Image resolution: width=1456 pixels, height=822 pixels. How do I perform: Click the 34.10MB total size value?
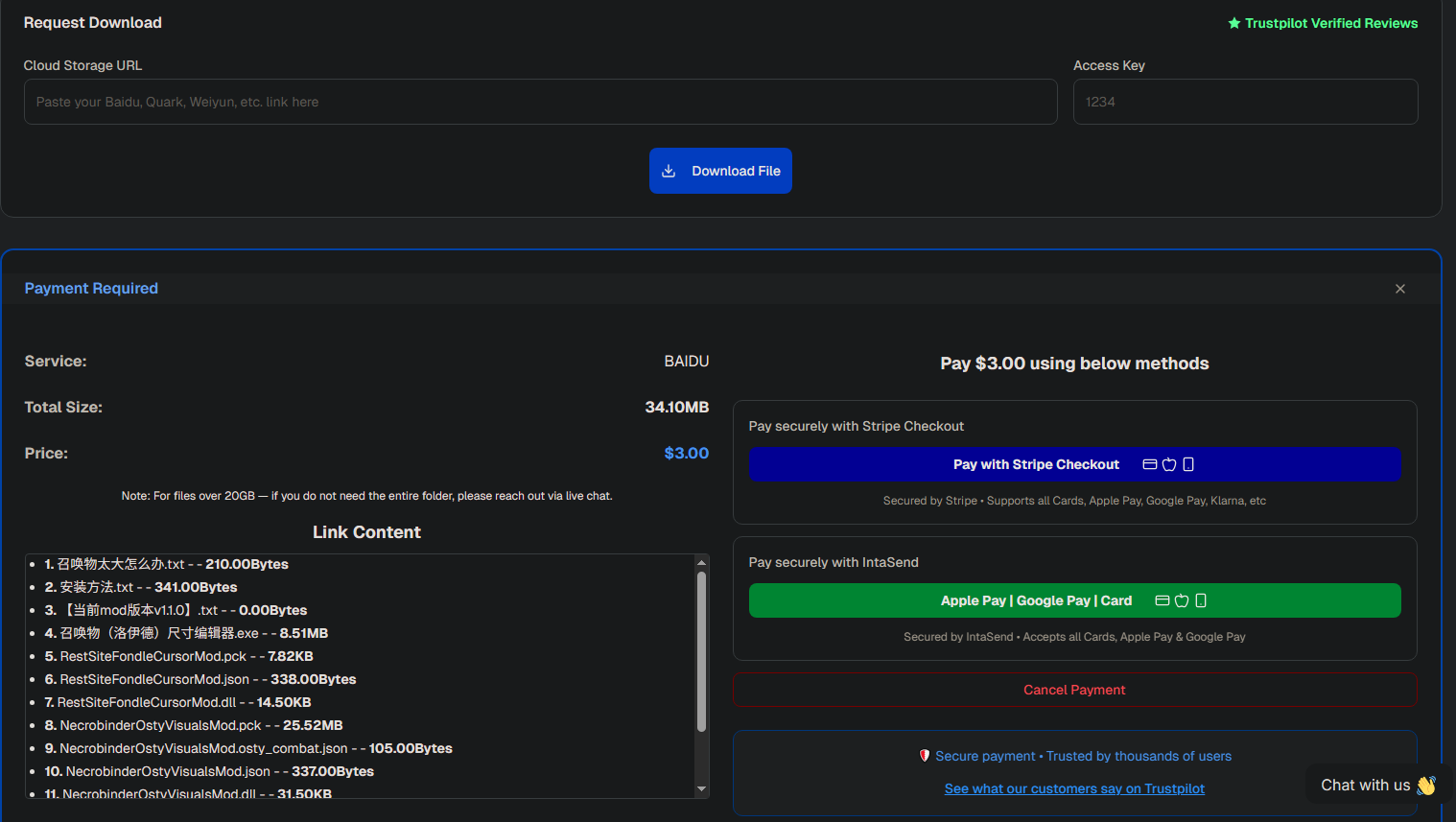(x=677, y=407)
